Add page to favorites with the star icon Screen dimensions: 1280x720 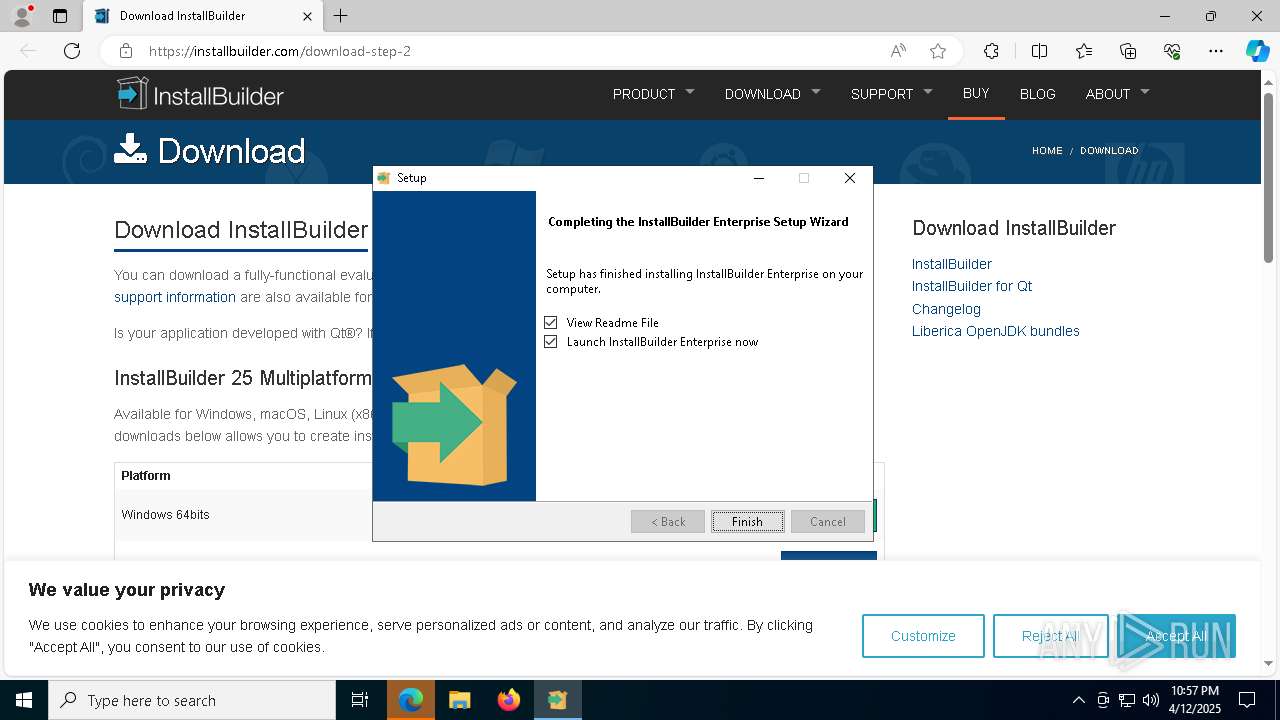(x=938, y=51)
